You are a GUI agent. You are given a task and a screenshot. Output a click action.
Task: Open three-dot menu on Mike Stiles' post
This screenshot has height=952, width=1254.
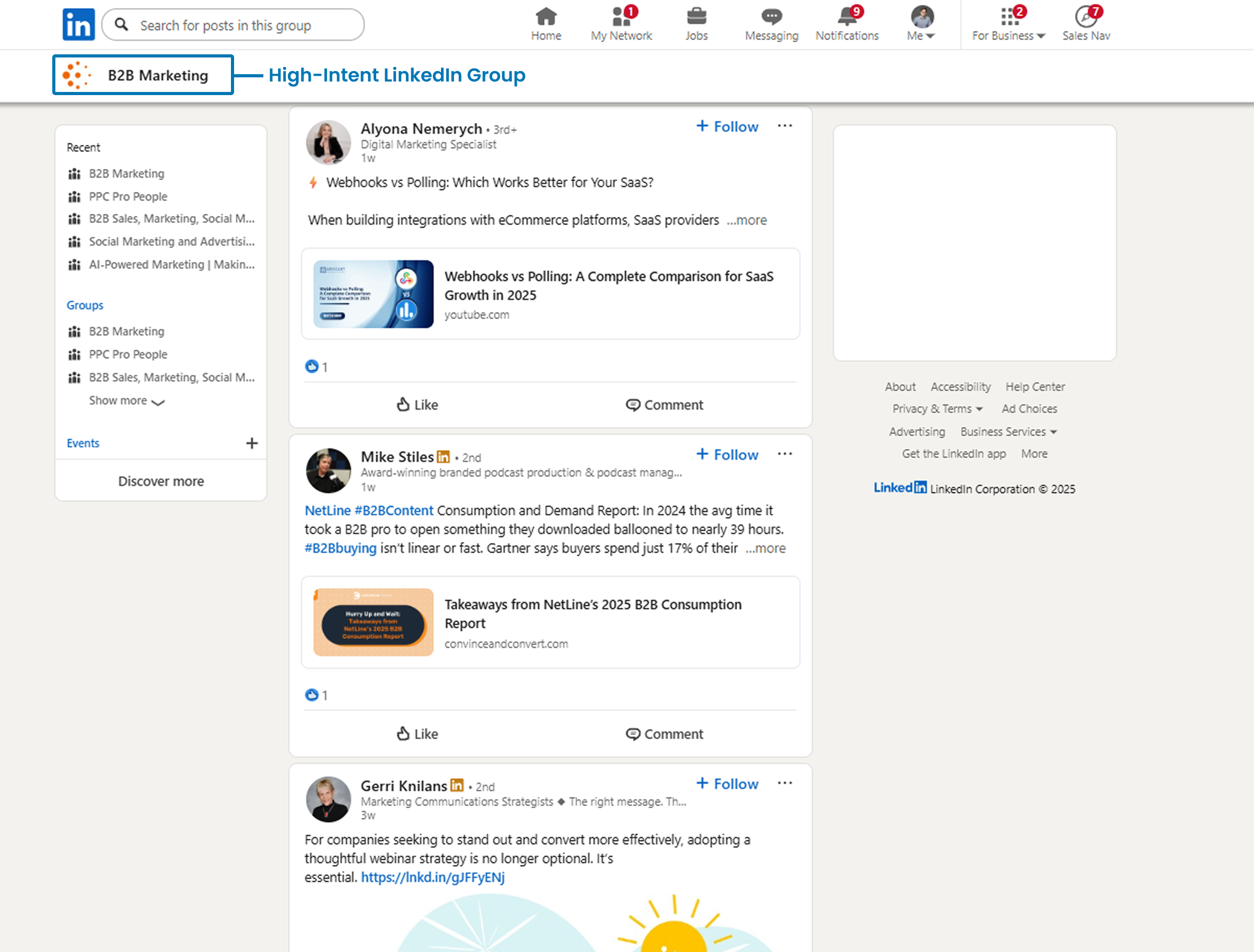[785, 454]
